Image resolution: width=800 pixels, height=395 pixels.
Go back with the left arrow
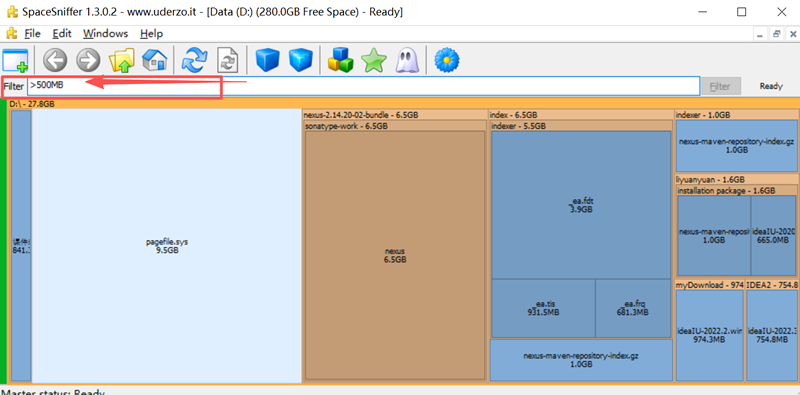[x=55, y=61]
